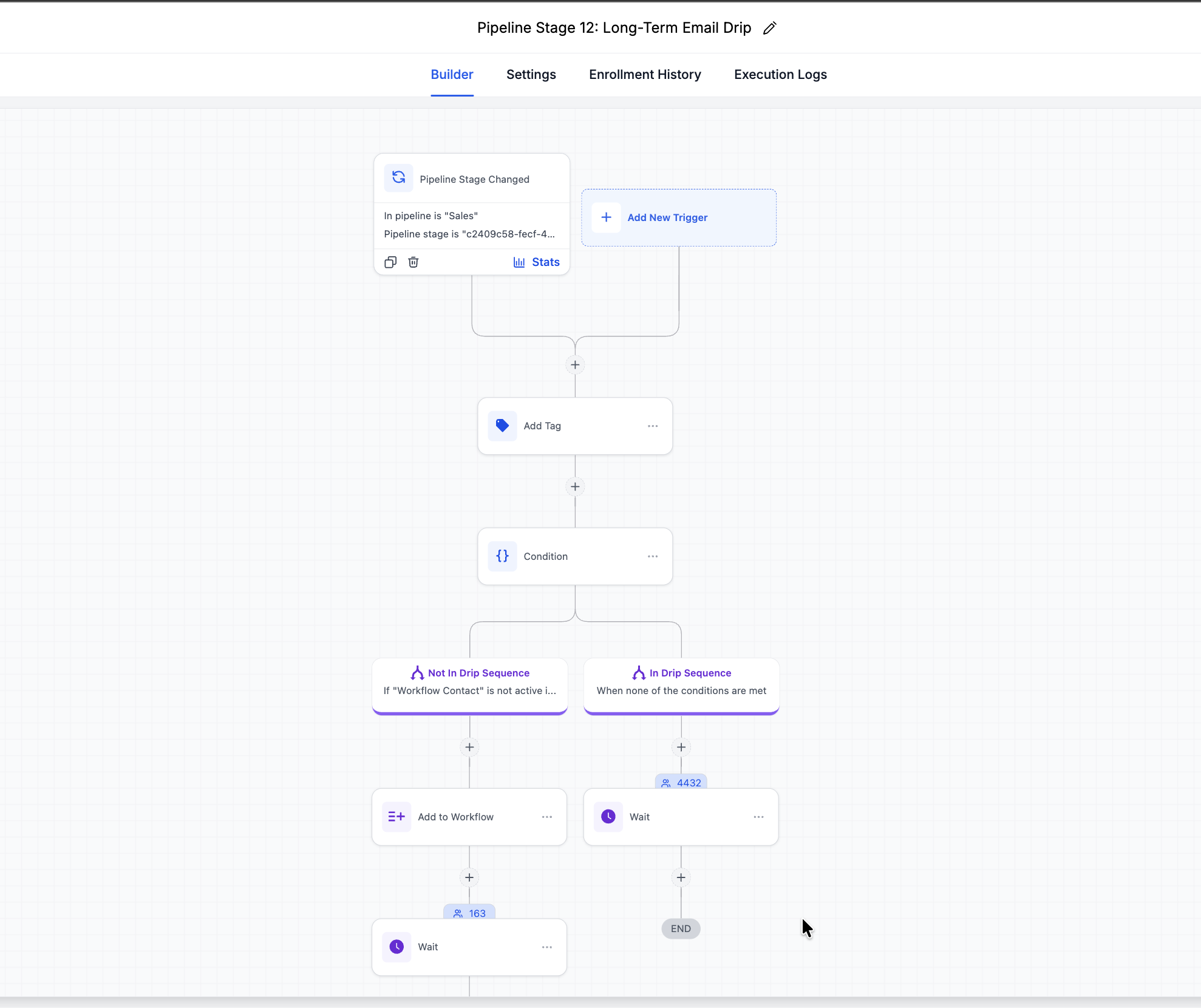The width and height of the screenshot is (1201, 1008).
Task: Click the END node
Action: click(x=681, y=928)
